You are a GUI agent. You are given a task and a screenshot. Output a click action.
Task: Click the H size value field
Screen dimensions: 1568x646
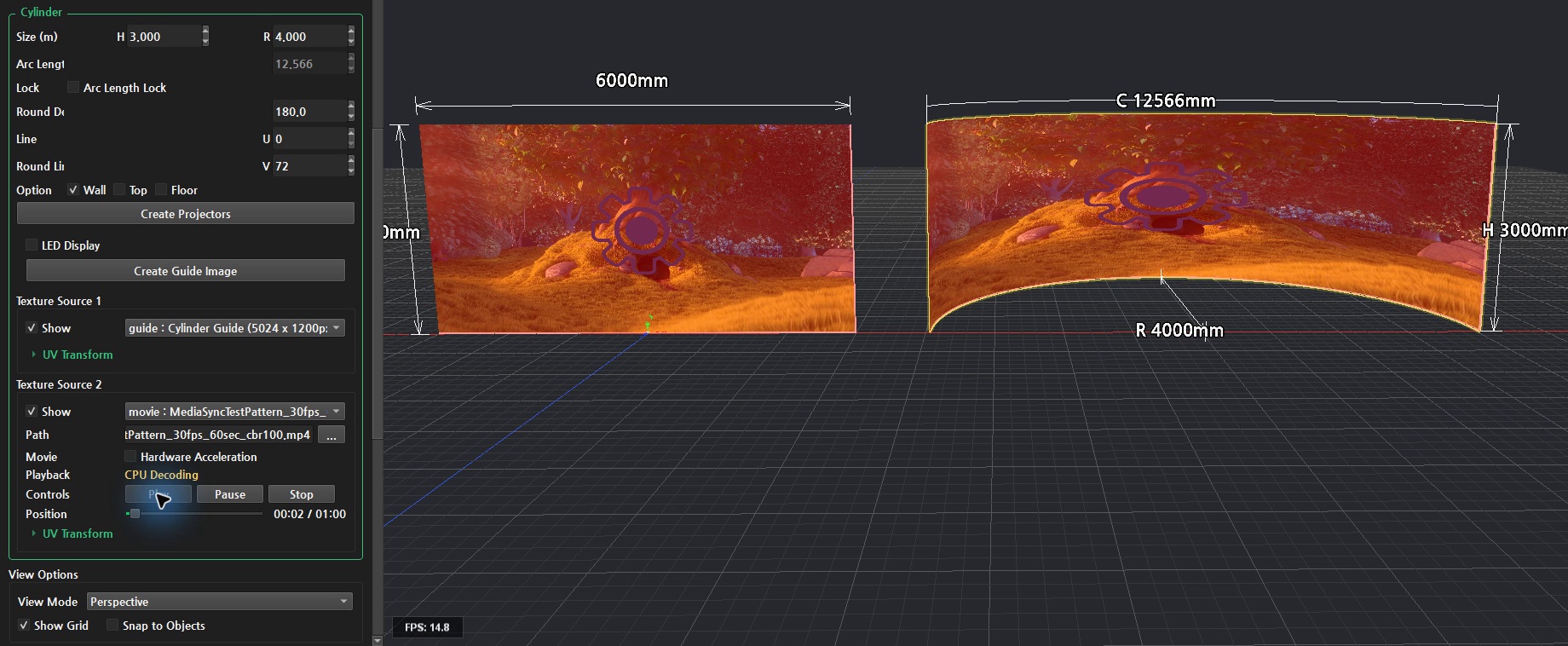(x=164, y=37)
